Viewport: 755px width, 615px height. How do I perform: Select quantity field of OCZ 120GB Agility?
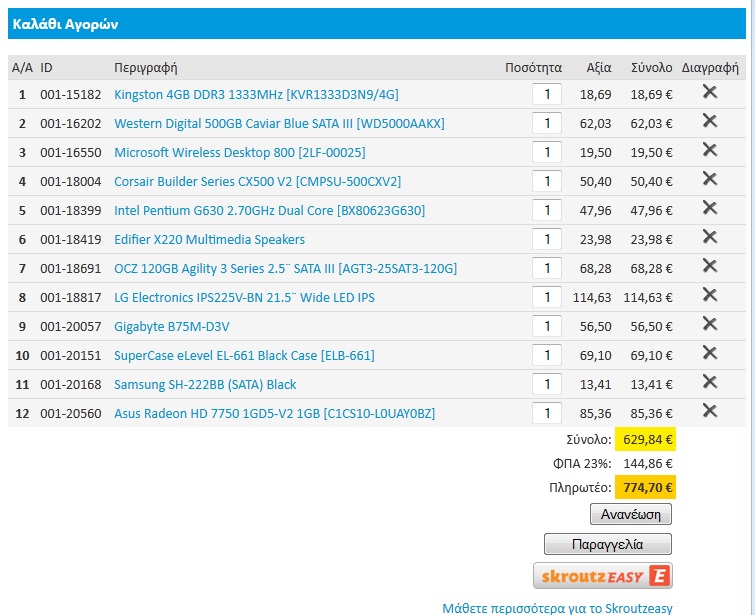(547, 268)
